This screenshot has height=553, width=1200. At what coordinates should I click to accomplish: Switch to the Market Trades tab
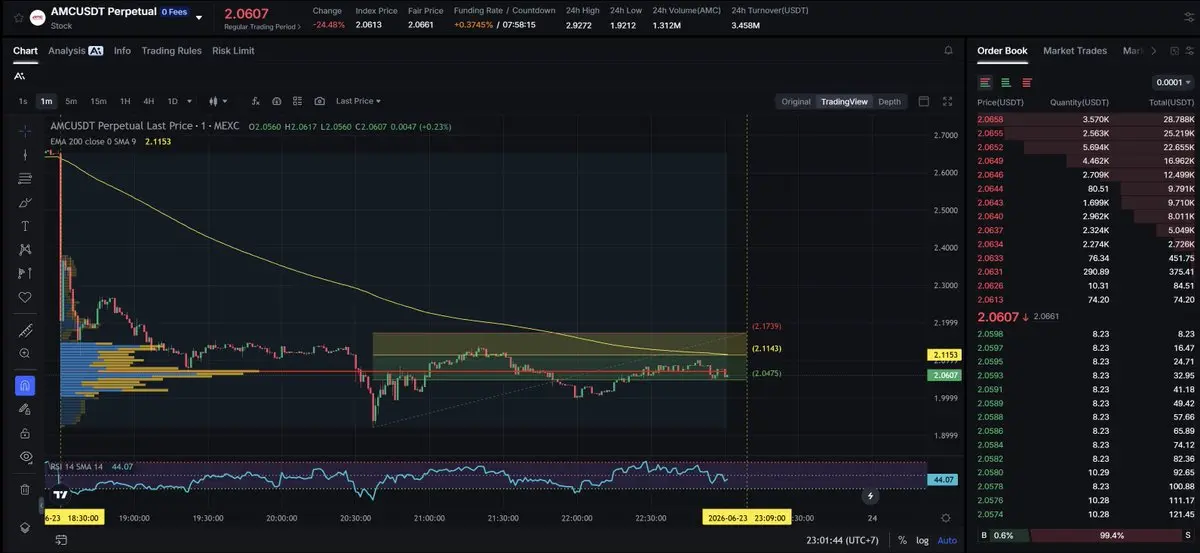click(x=1077, y=50)
